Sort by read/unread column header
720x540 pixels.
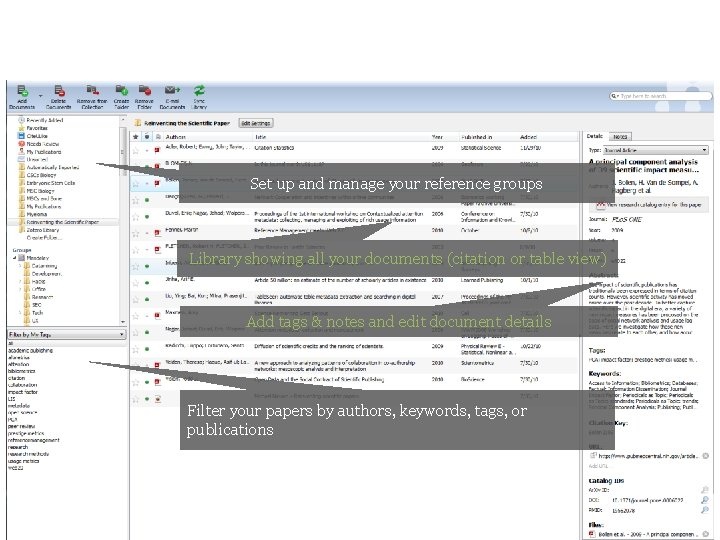pyautogui.click(x=147, y=137)
